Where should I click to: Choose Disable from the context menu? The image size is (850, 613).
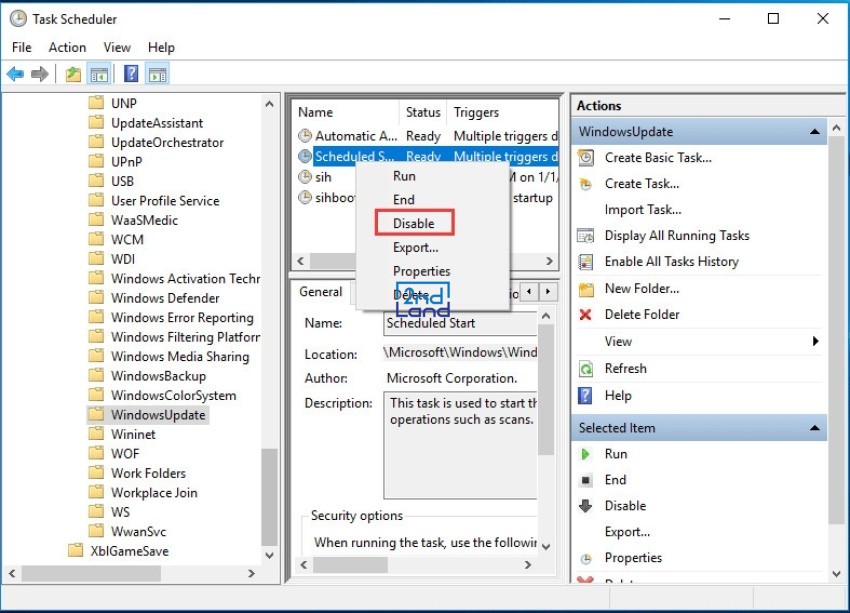[413, 223]
